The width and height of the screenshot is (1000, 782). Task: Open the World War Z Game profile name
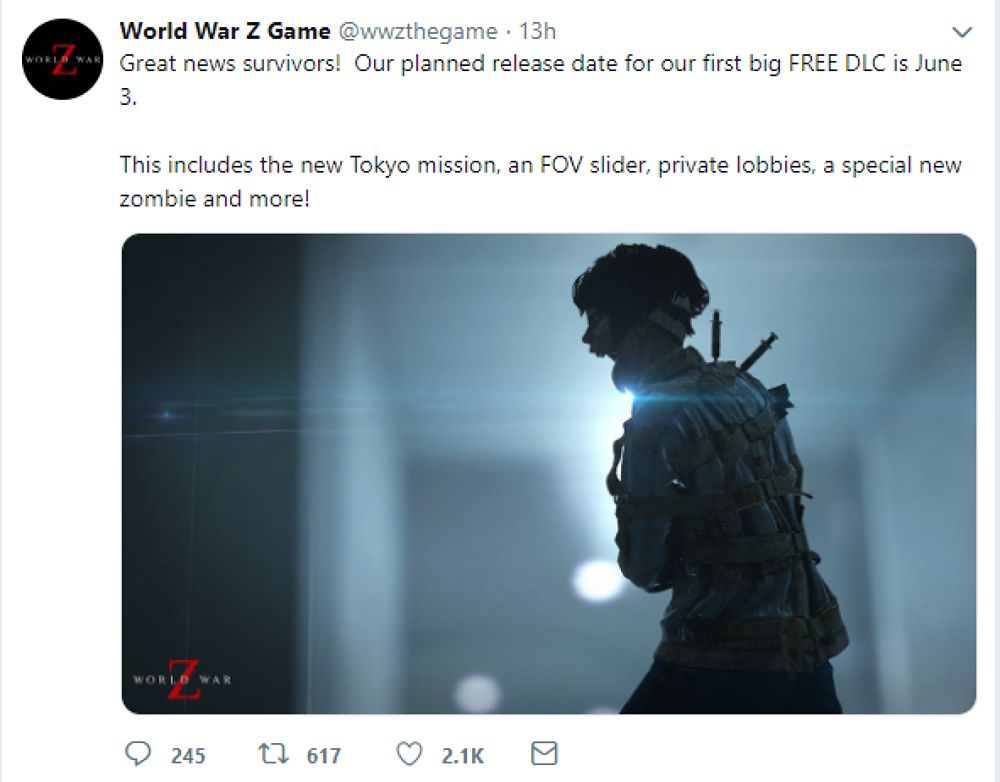[224, 31]
